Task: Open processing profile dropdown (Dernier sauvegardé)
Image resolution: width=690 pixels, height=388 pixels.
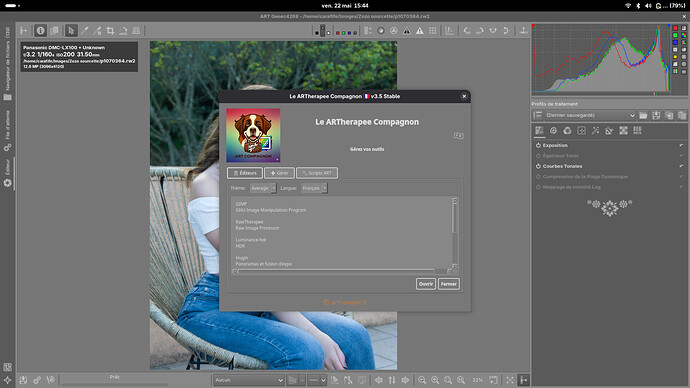Action: (x=590, y=115)
